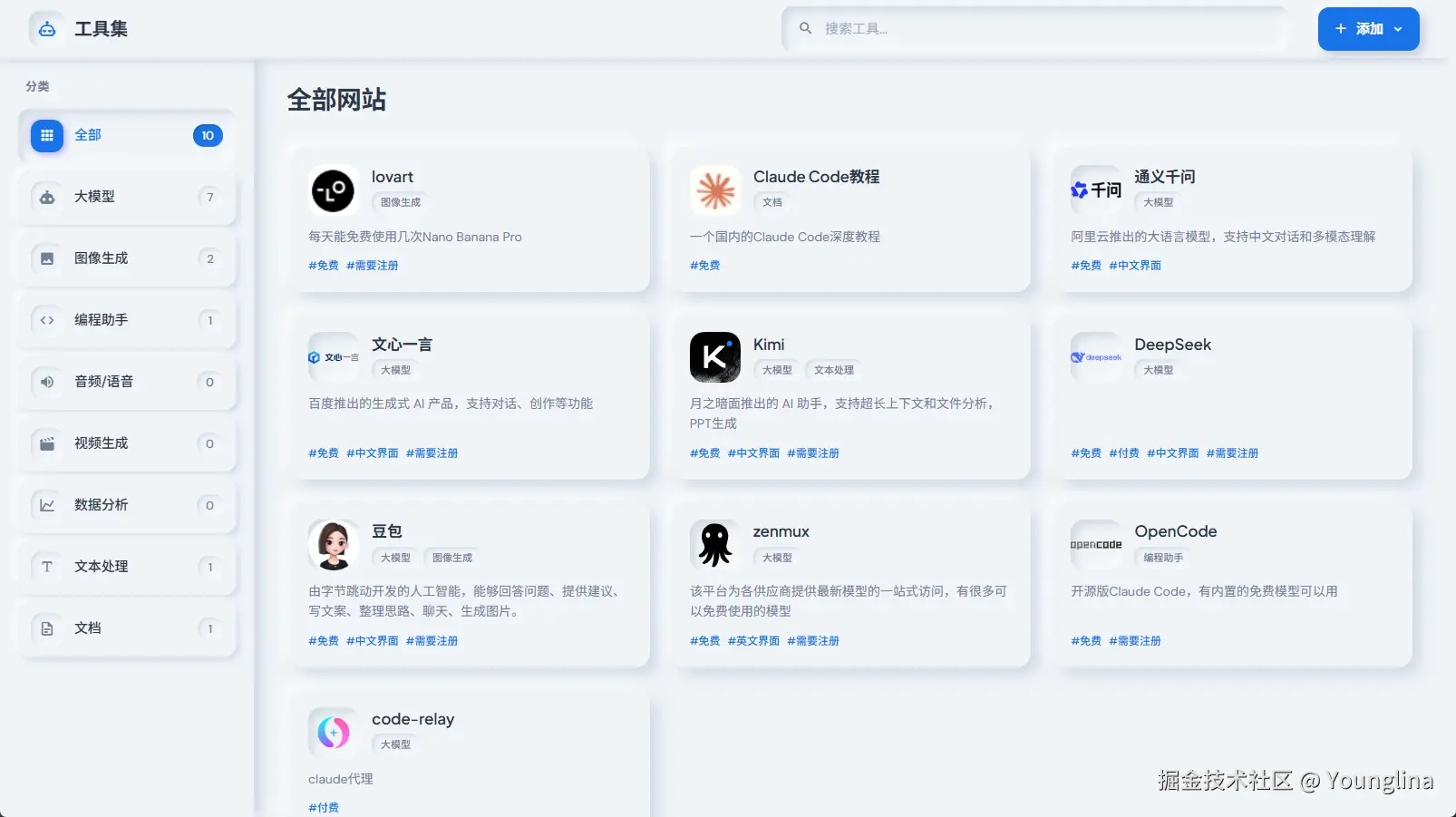Click the search magnifier icon
The width and height of the screenshot is (1456, 817).
tap(805, 28)
